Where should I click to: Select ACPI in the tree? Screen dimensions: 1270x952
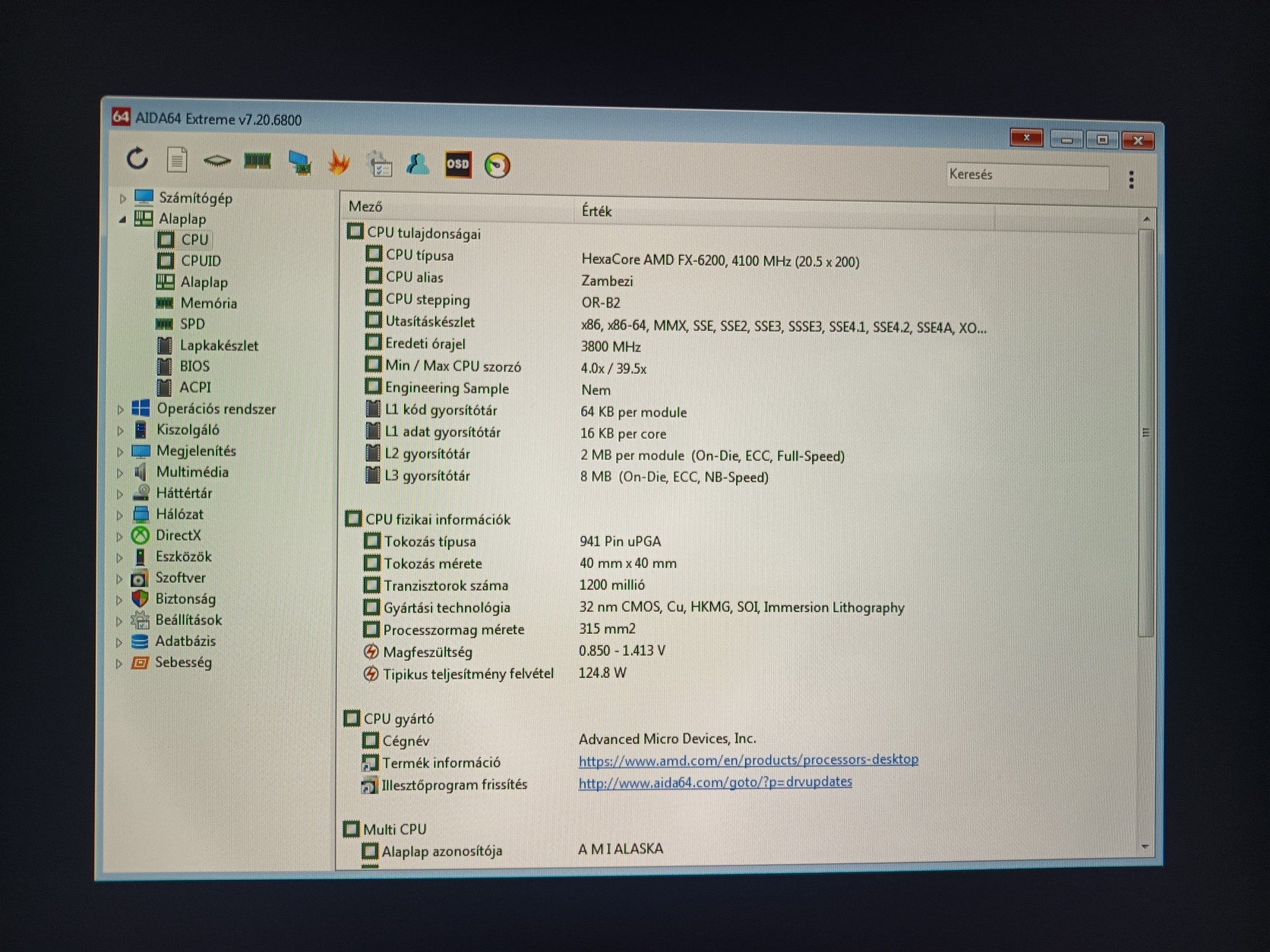195,387
